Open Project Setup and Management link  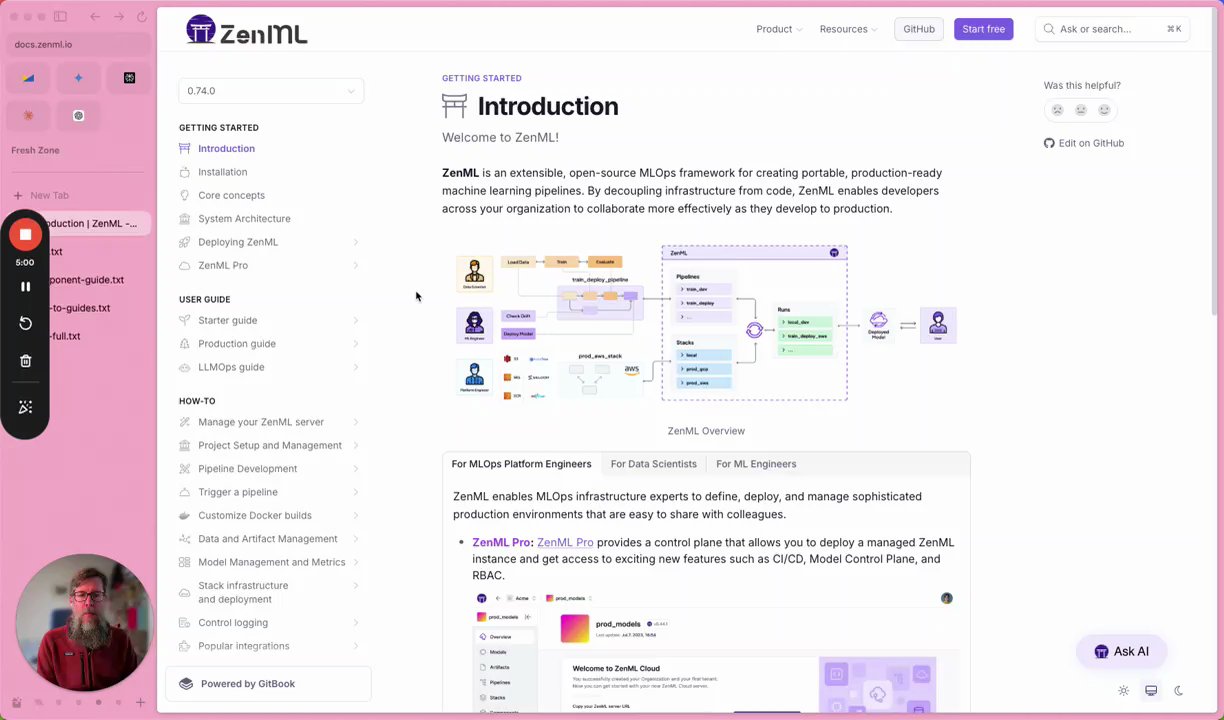point(270,445)
